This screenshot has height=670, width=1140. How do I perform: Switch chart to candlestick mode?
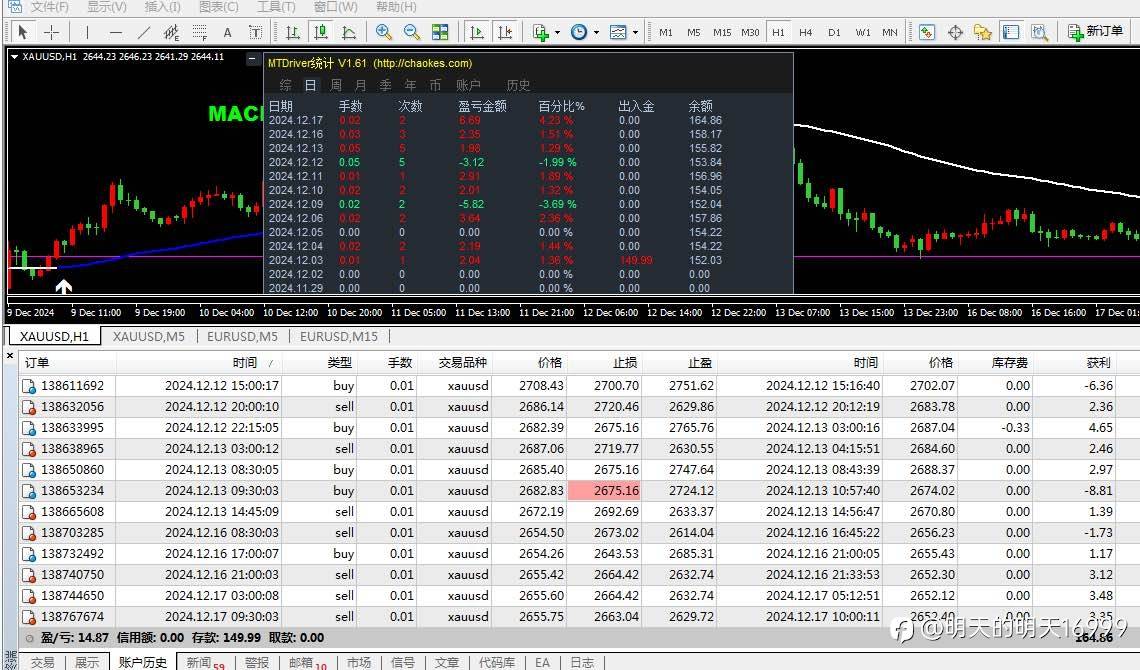(x=321, y=32)
